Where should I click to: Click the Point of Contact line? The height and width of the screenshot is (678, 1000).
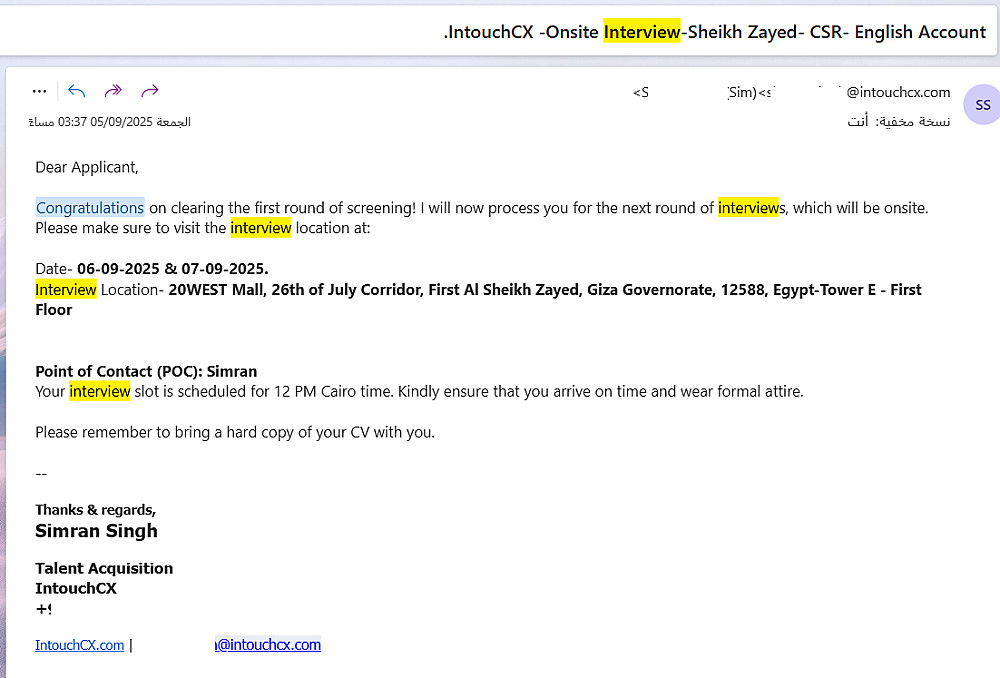coord(146,371)
